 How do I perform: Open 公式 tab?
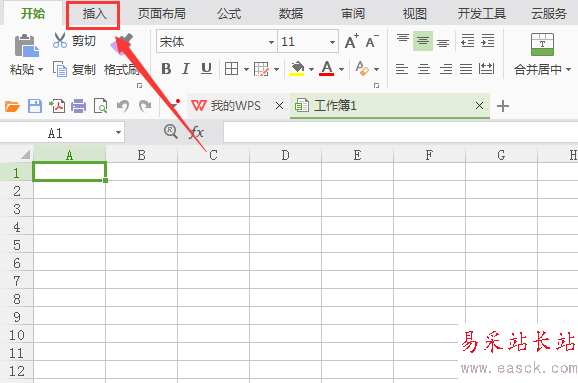229,14
